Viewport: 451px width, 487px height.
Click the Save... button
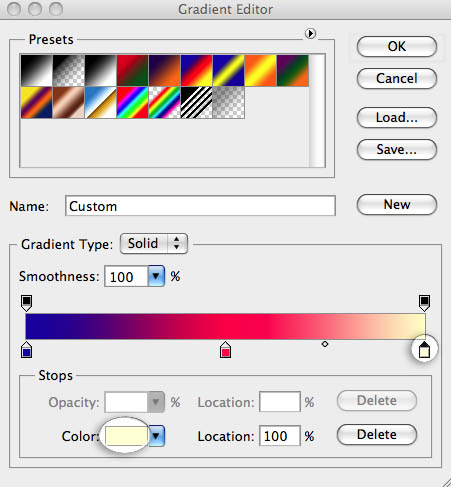click(397, 149)
